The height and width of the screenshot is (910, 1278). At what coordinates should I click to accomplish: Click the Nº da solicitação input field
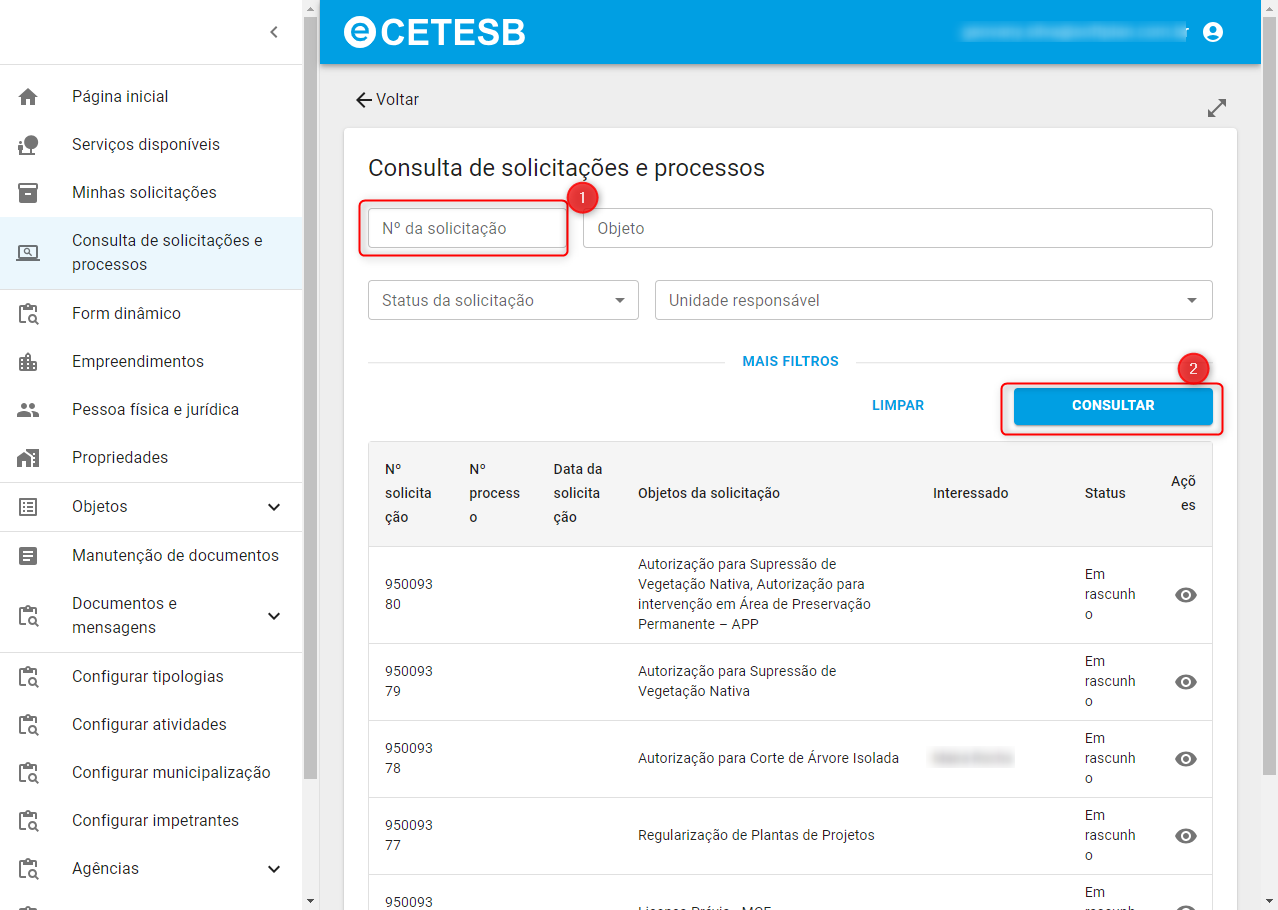(x=465, y=228)
